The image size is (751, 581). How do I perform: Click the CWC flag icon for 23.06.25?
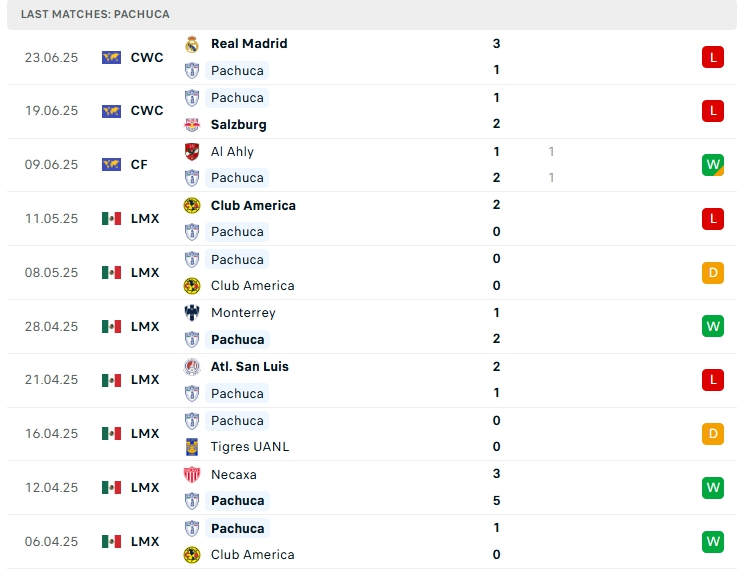pyautogui.click(x=111, y=58)
